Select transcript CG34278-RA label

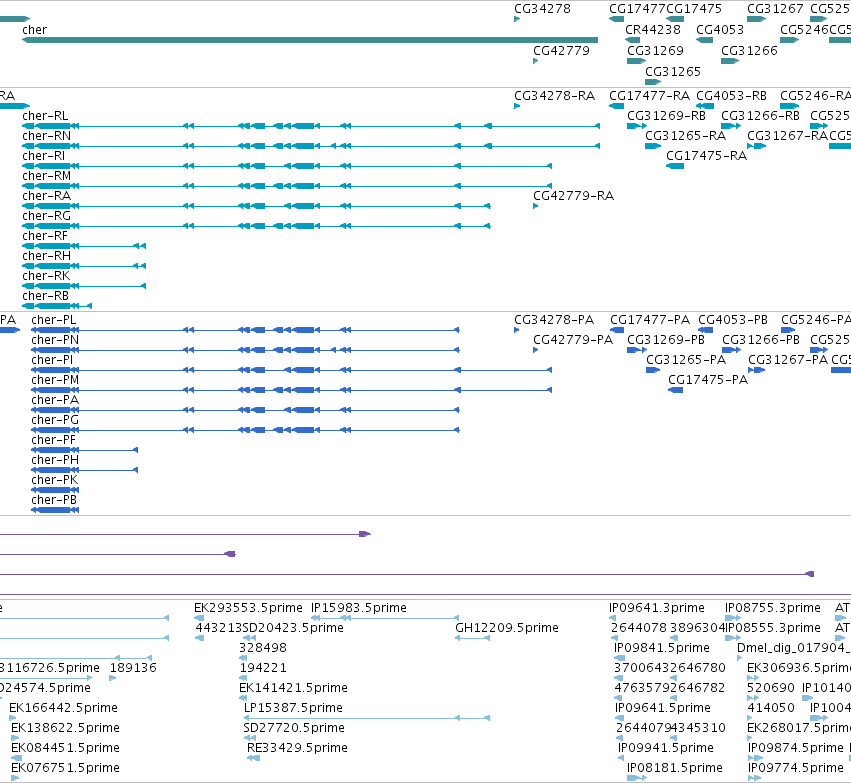point(554,96)
